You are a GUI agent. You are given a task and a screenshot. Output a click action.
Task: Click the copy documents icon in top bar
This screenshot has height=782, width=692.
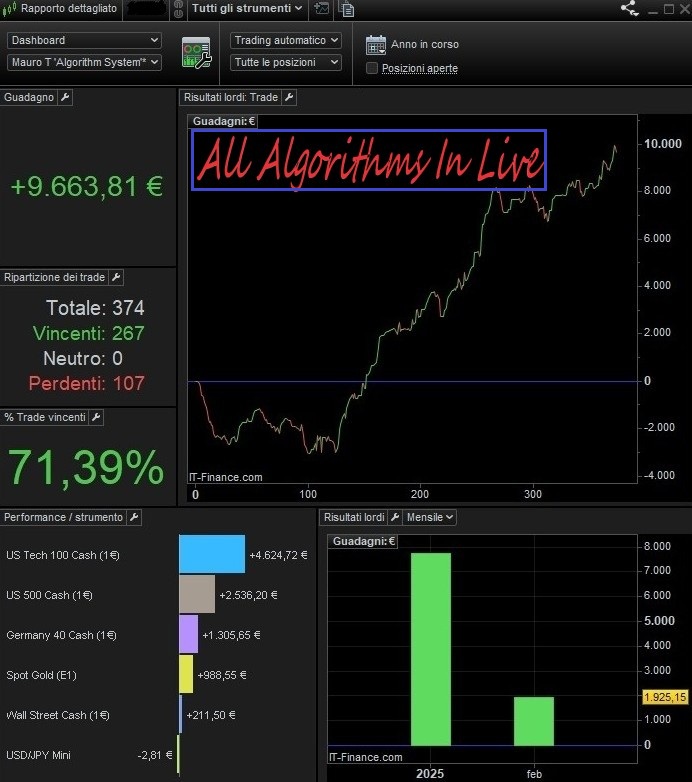click(346, 9)
